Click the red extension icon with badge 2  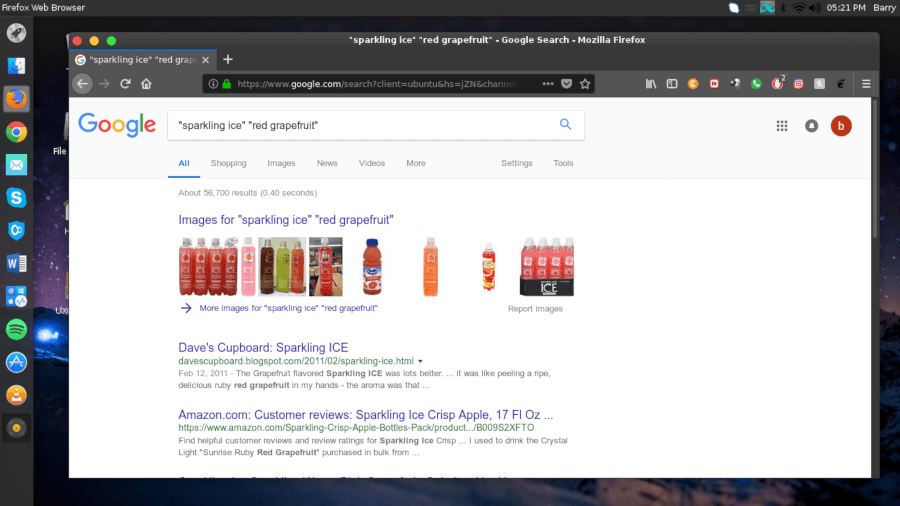point(778,83)
